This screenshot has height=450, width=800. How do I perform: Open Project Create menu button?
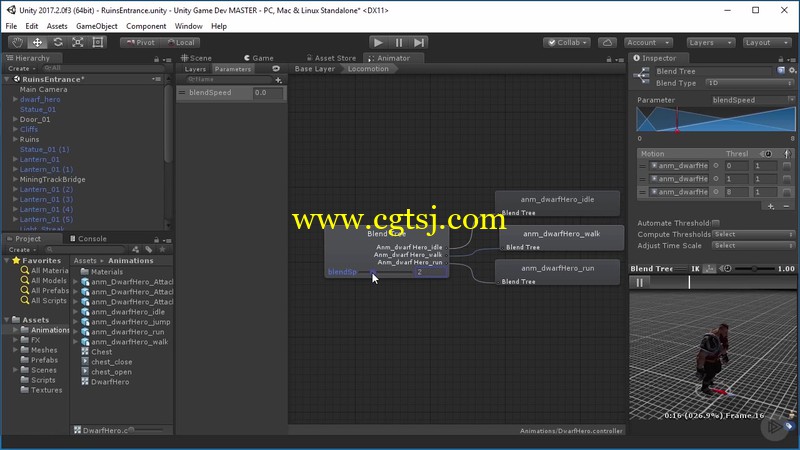click(22, 249)
